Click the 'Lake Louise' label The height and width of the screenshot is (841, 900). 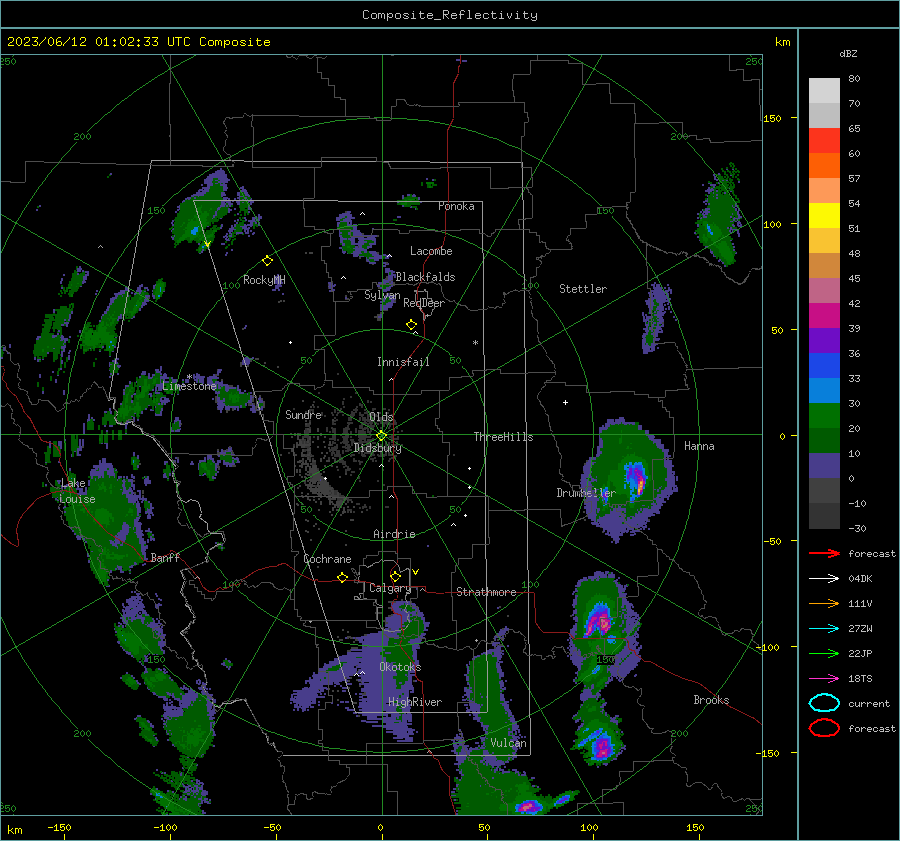pos(77,491)
